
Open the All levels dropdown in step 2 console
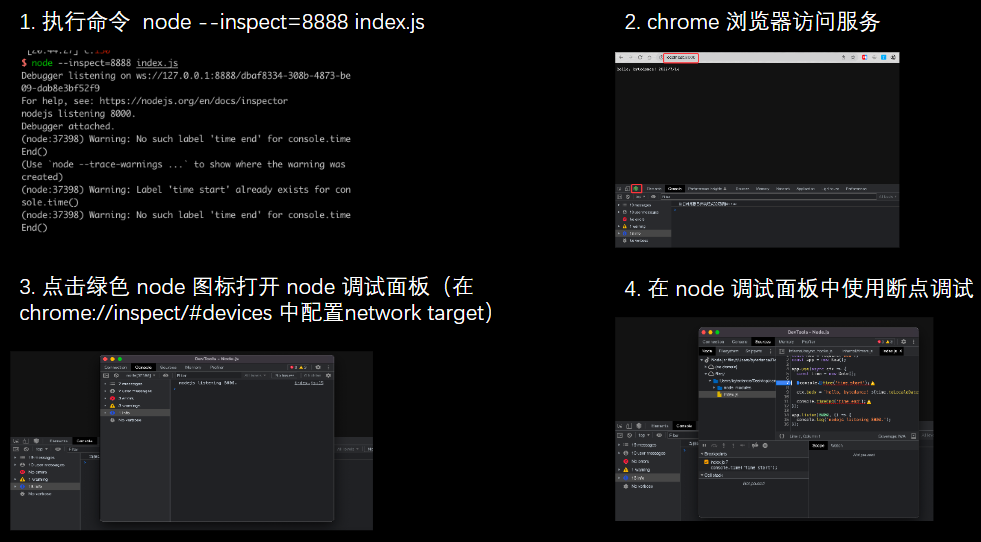[888, 197]
